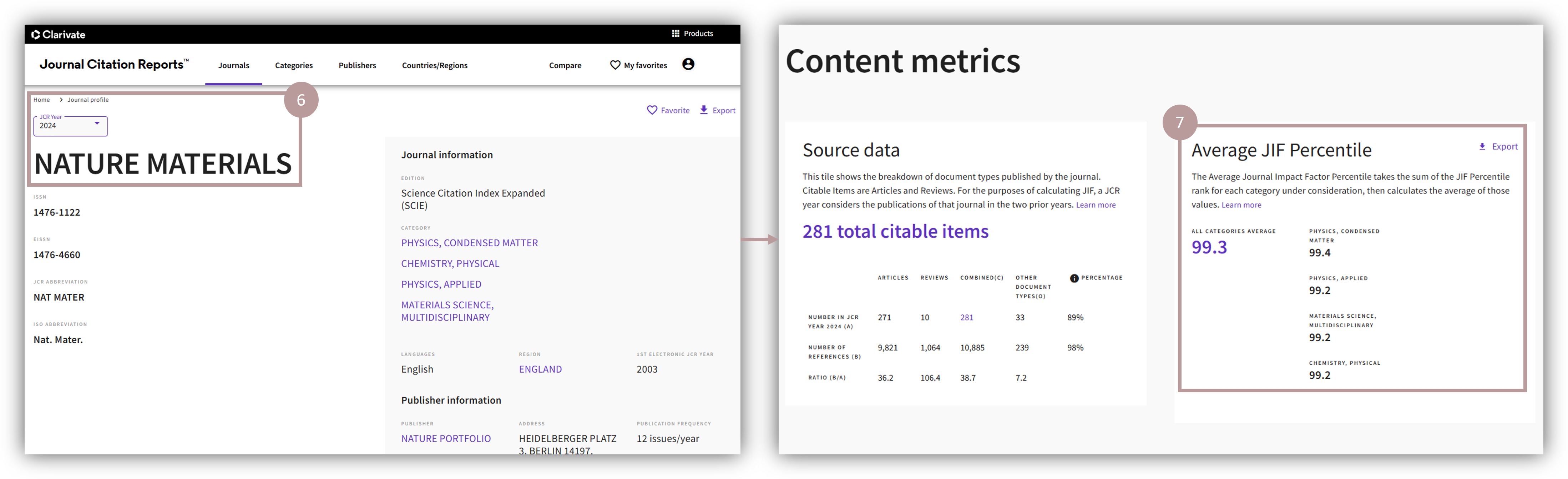Click Journal profile breadcrumb
Viewport: 1568px width, 479px height.
click(x=88, y=100)
